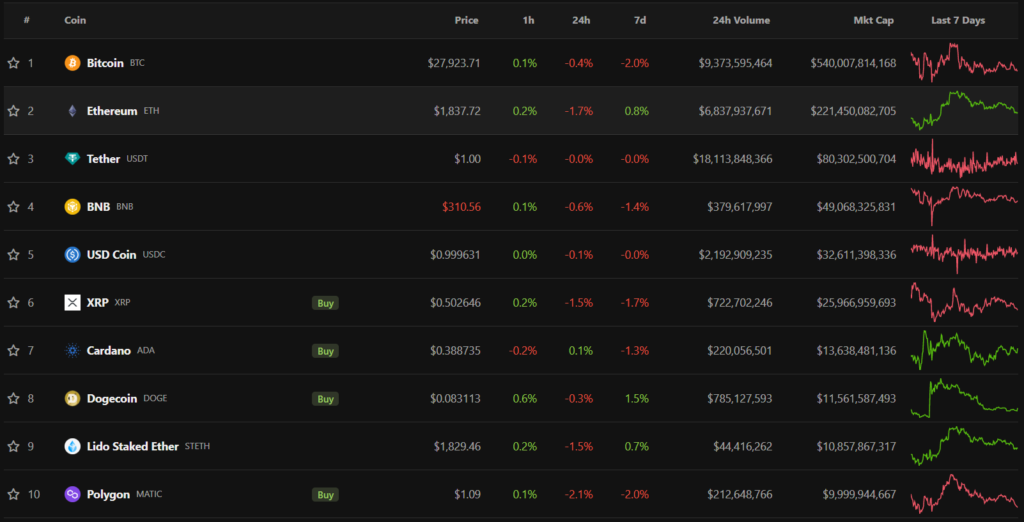
Task: Open the Dogecoin coin name link
Action: [x=112, y=399]
